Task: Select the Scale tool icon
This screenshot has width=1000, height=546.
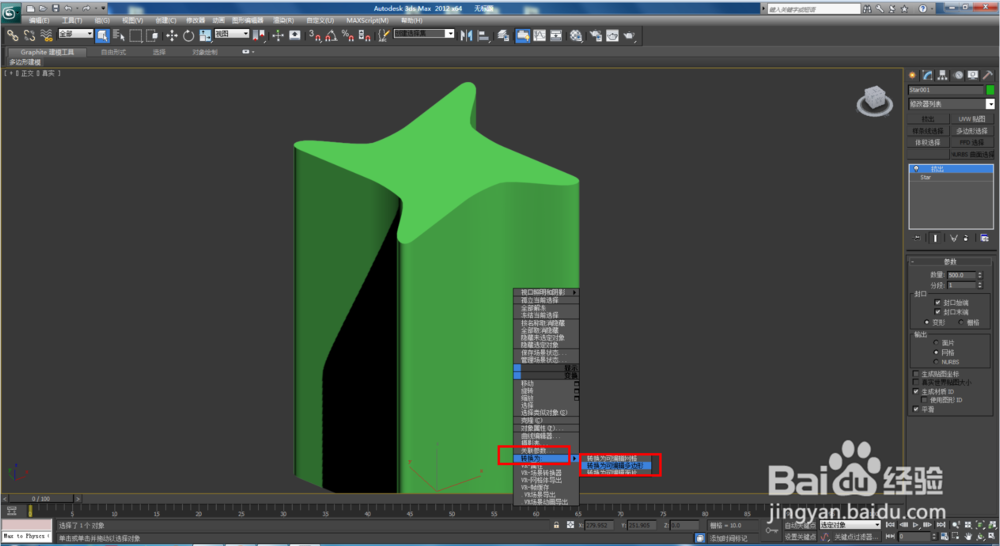Action: coord(205,36)
